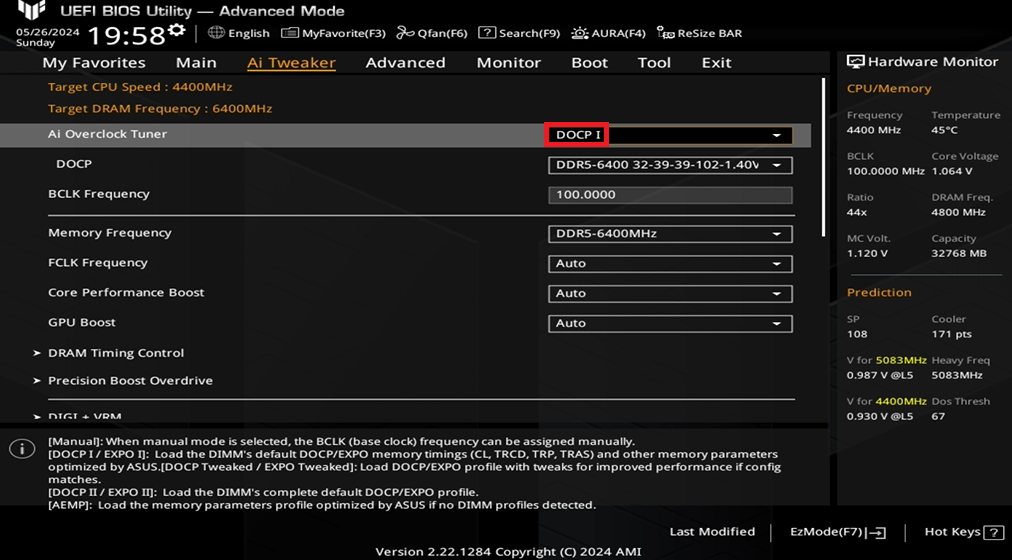Open Ai Overclock Tuner dropdown
This screenshot has width=1012, height=560.
tap(670, 135)
